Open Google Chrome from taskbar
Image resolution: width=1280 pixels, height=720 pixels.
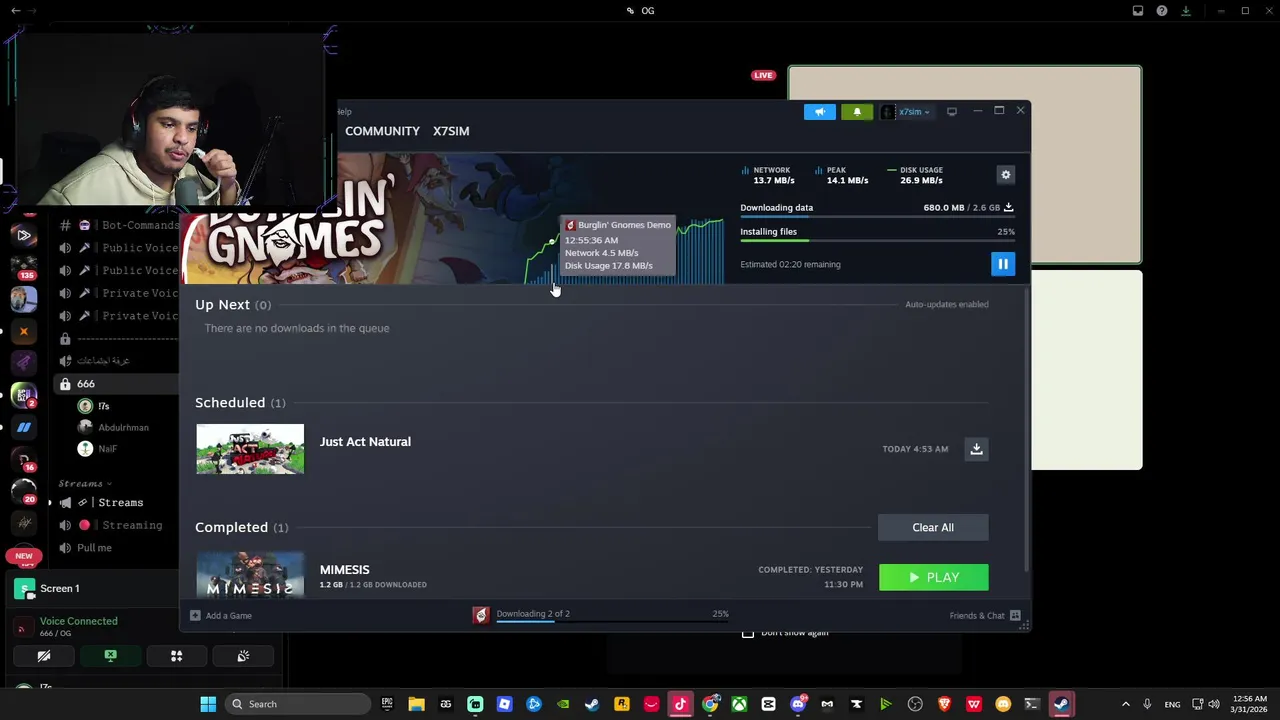point(709,704)
